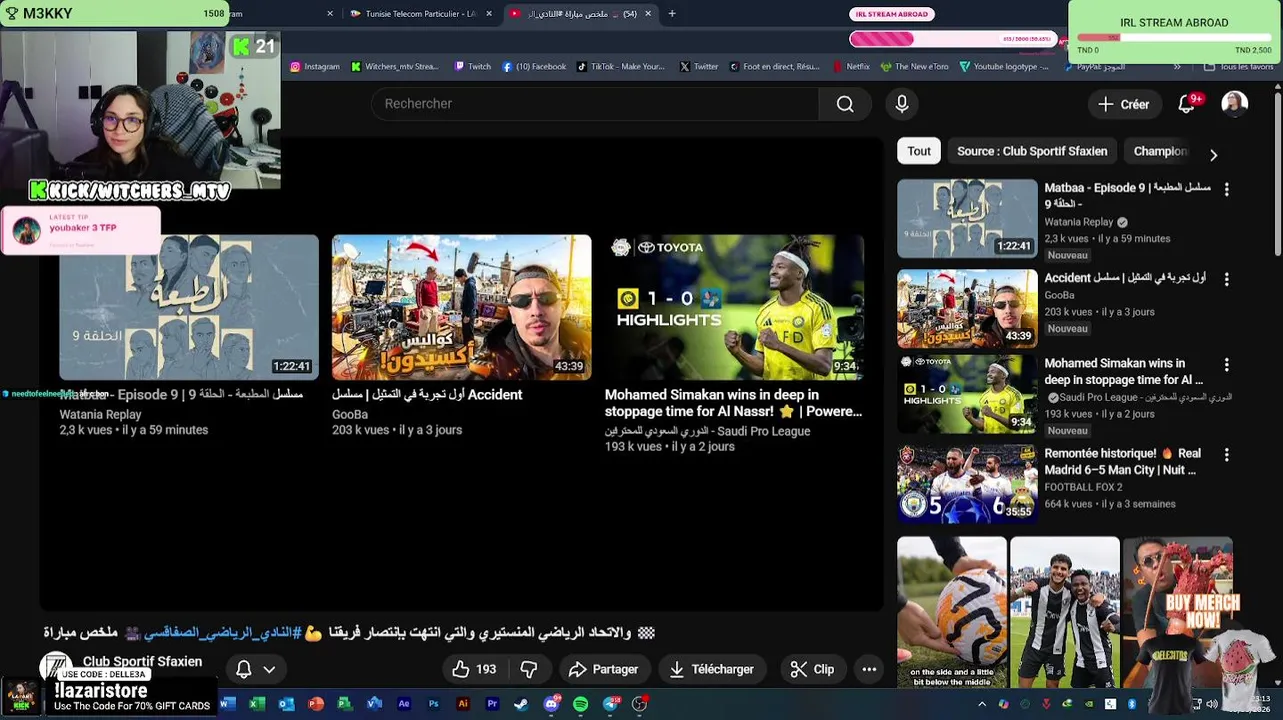Screen dimensions: 1283x720
Task: Open Outlook from the taskbar
Action: pos(286,704)
